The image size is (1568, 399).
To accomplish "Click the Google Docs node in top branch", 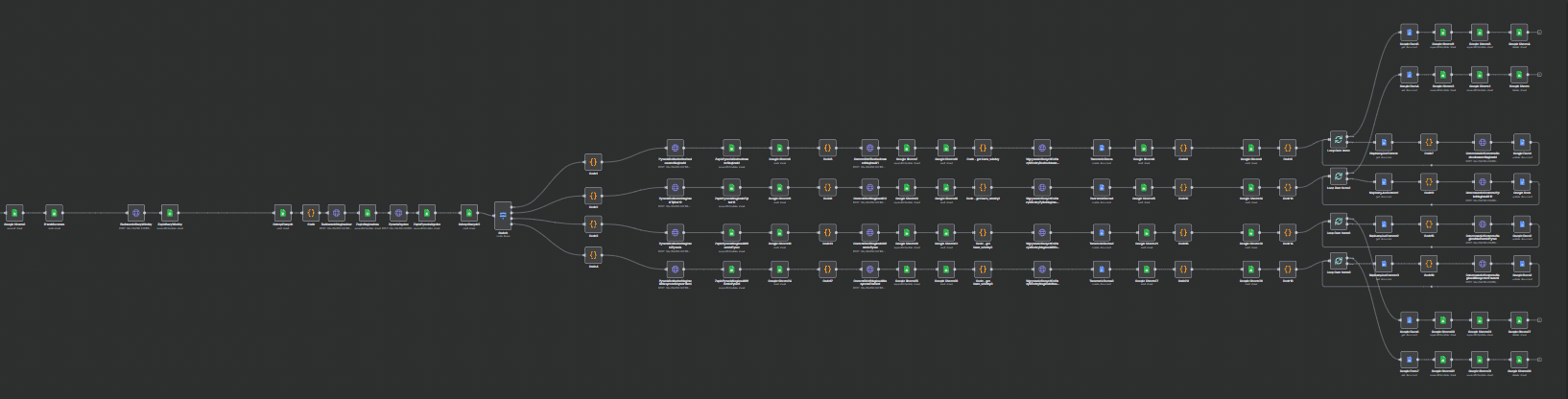I will point(1101,149).
